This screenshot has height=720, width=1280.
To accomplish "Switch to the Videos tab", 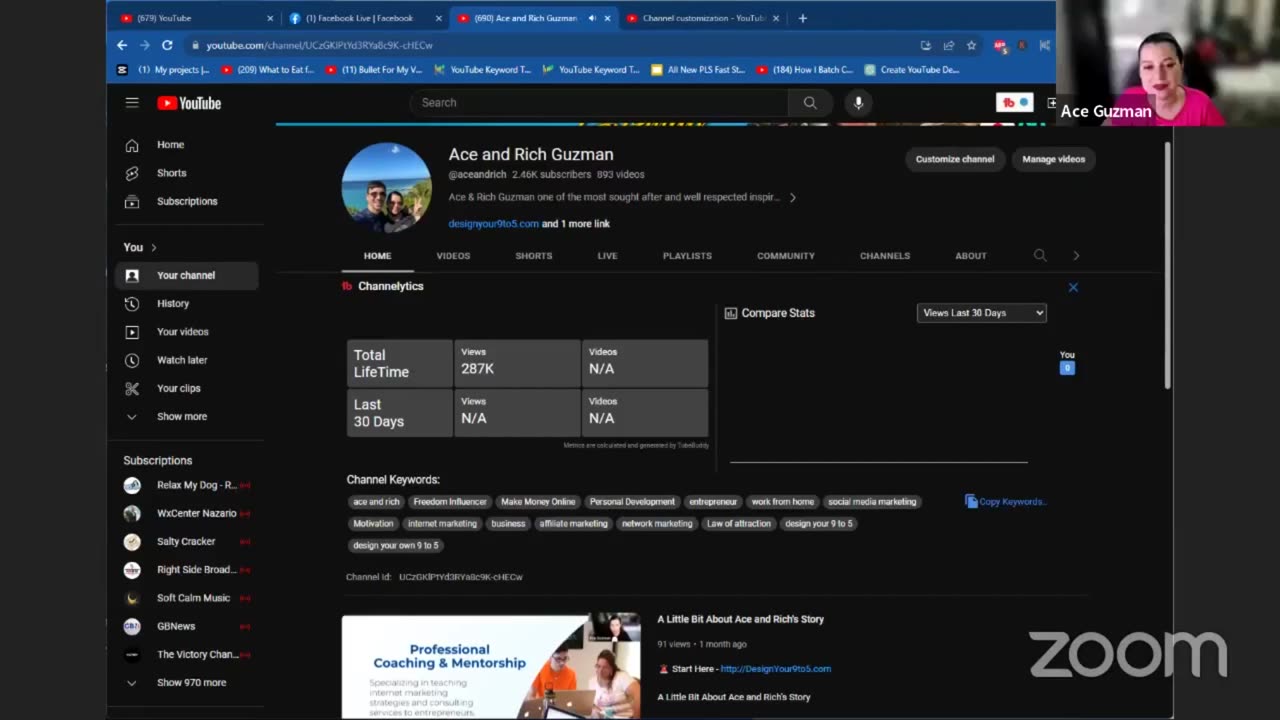I will 453,256.
